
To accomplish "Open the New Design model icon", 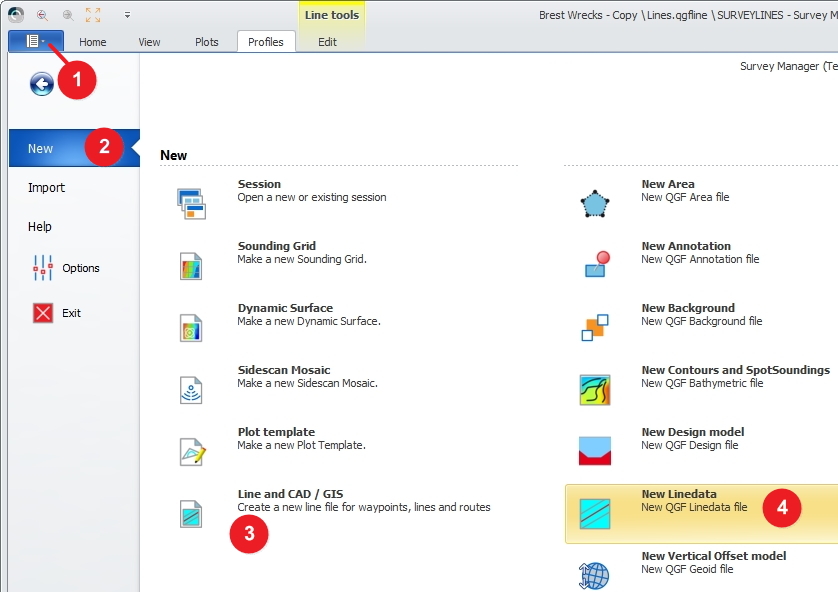I will (594, 451).
